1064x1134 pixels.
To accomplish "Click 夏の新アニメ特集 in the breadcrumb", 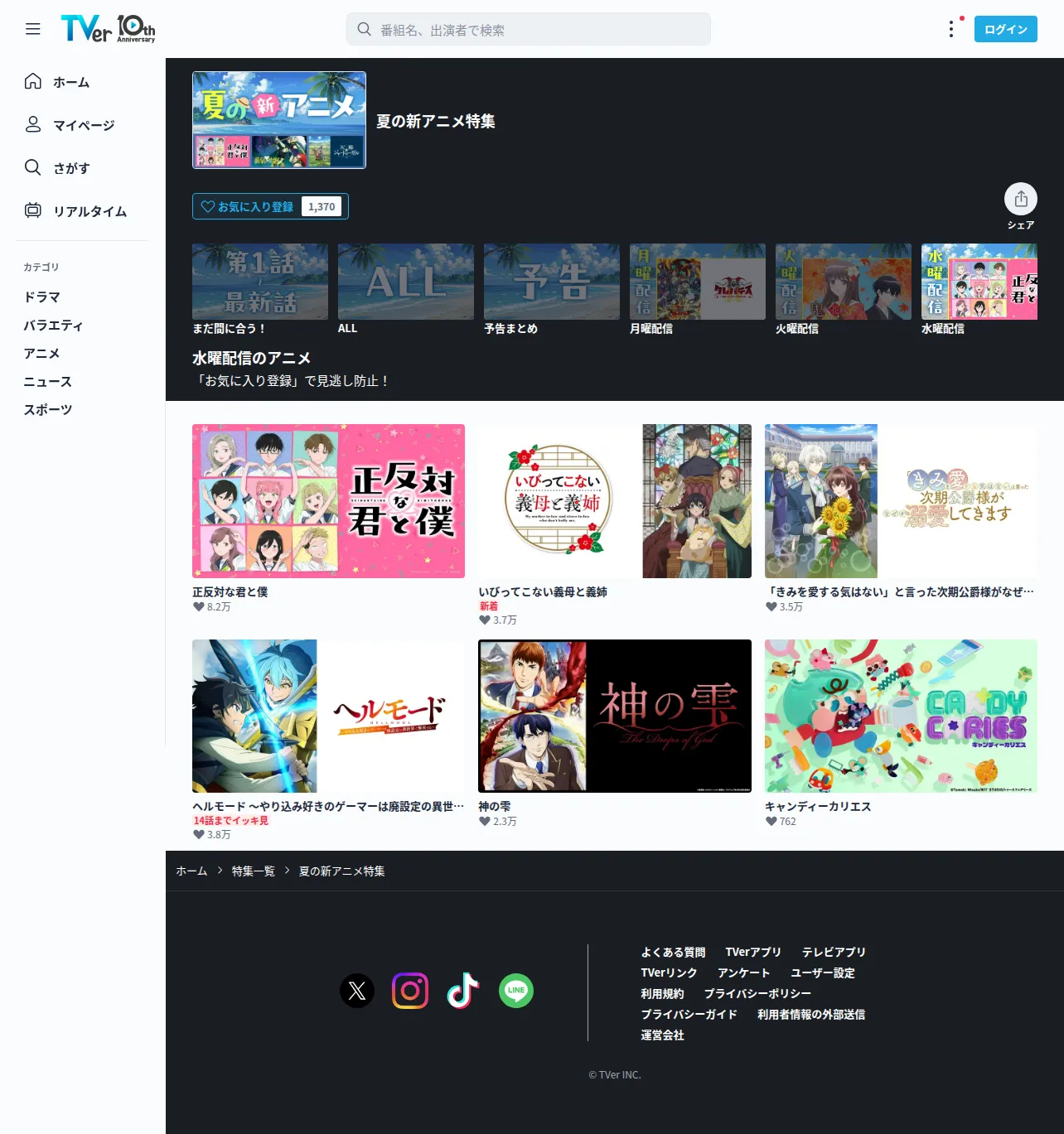I will 342,871.
